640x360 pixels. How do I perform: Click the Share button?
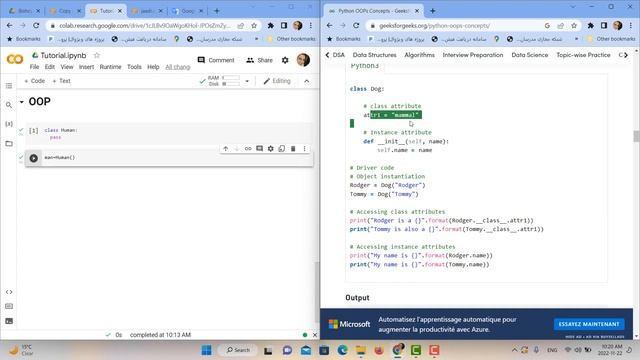click(260, 60)
